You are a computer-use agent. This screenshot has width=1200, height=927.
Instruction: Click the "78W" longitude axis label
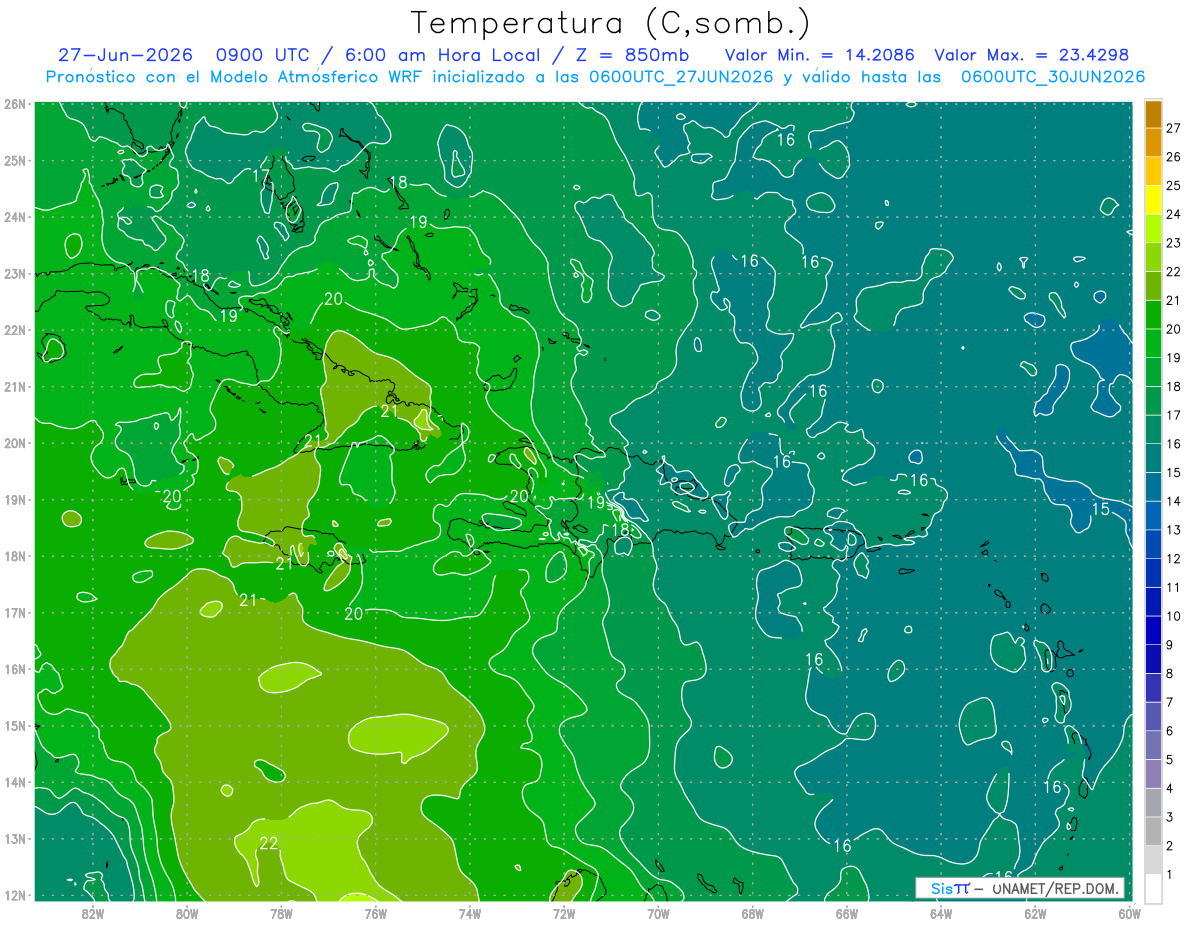point(281,913)
